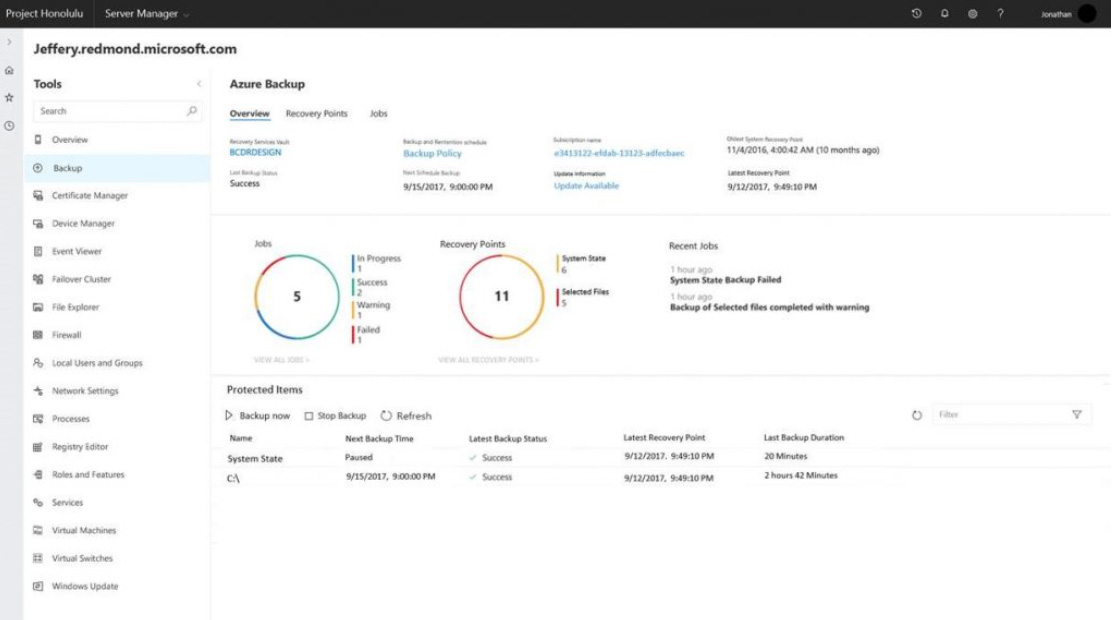Screen dimensions: 1115x620
Task: Click the Backup of Selected files warning entry
Action: click(769, 307)
